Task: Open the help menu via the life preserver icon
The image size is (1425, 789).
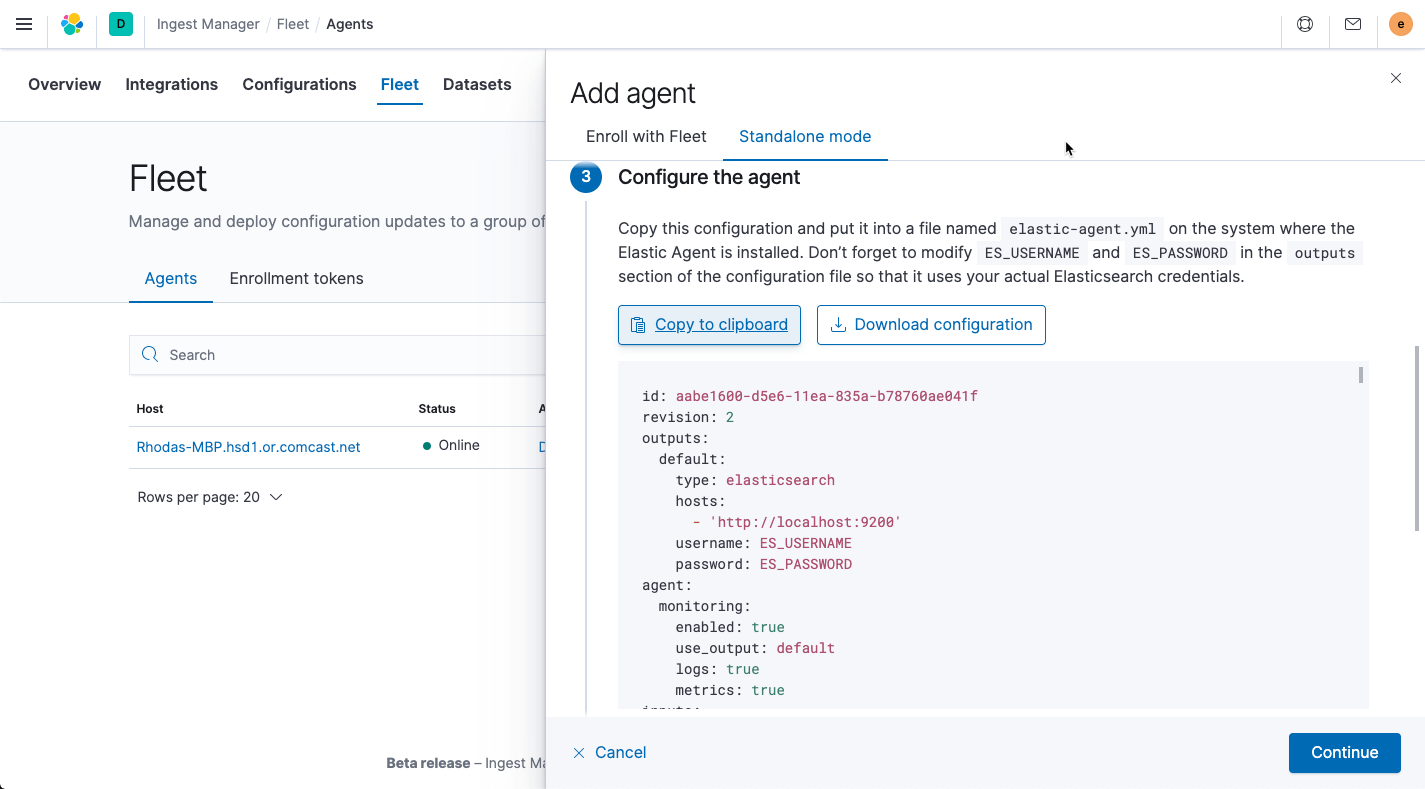Action: 1304,24
